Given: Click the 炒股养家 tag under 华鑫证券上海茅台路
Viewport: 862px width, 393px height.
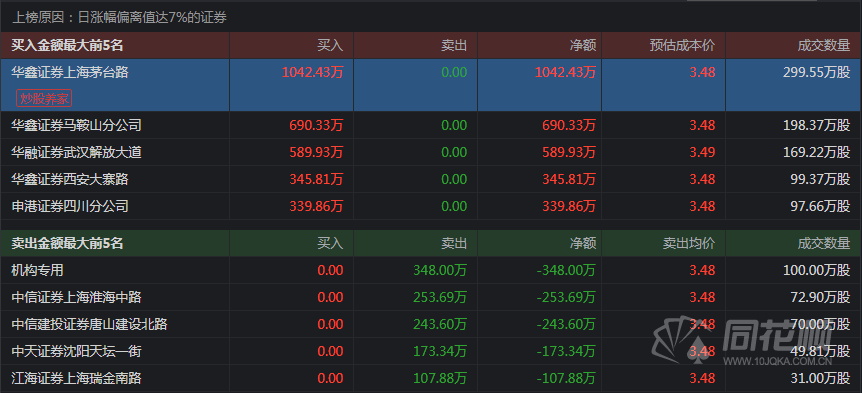Looking at the screenshot, I should pyautogui.click(x=44, y=98).
